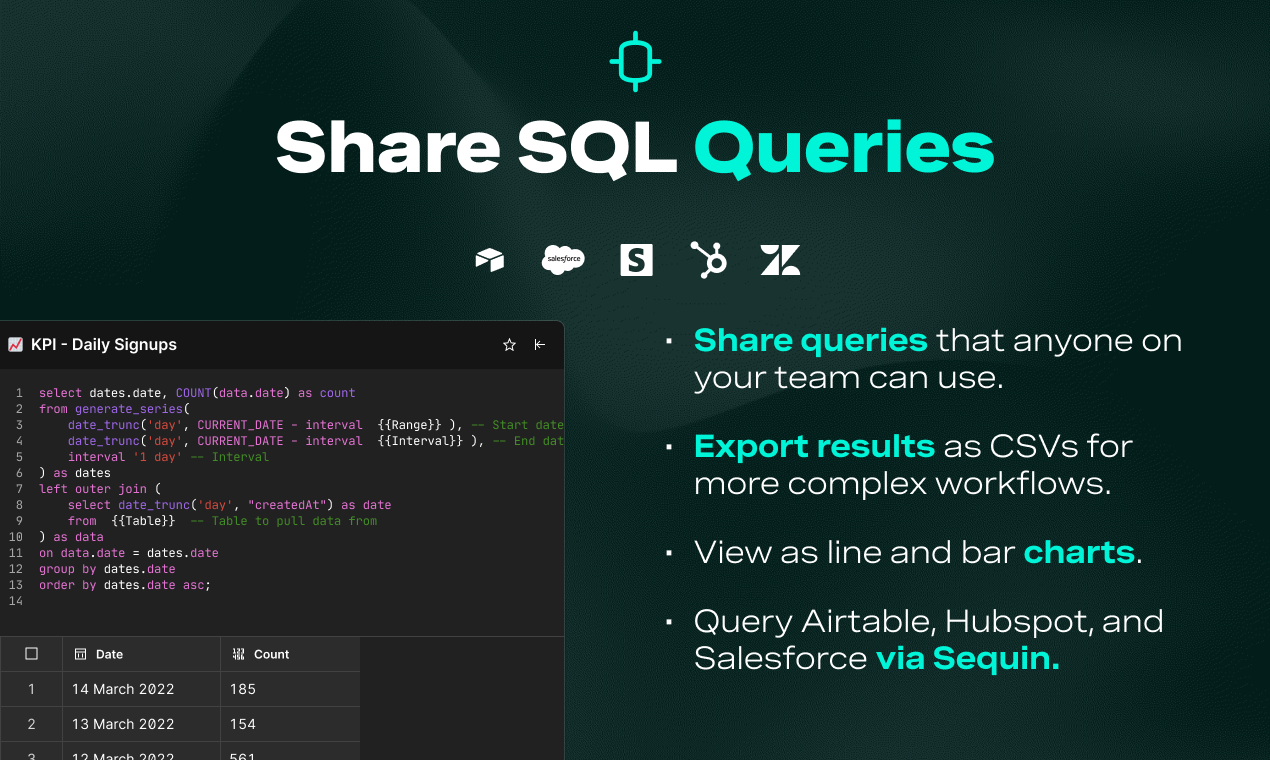Click the 'via Sequin.' highlighted text

pos(967,658)
